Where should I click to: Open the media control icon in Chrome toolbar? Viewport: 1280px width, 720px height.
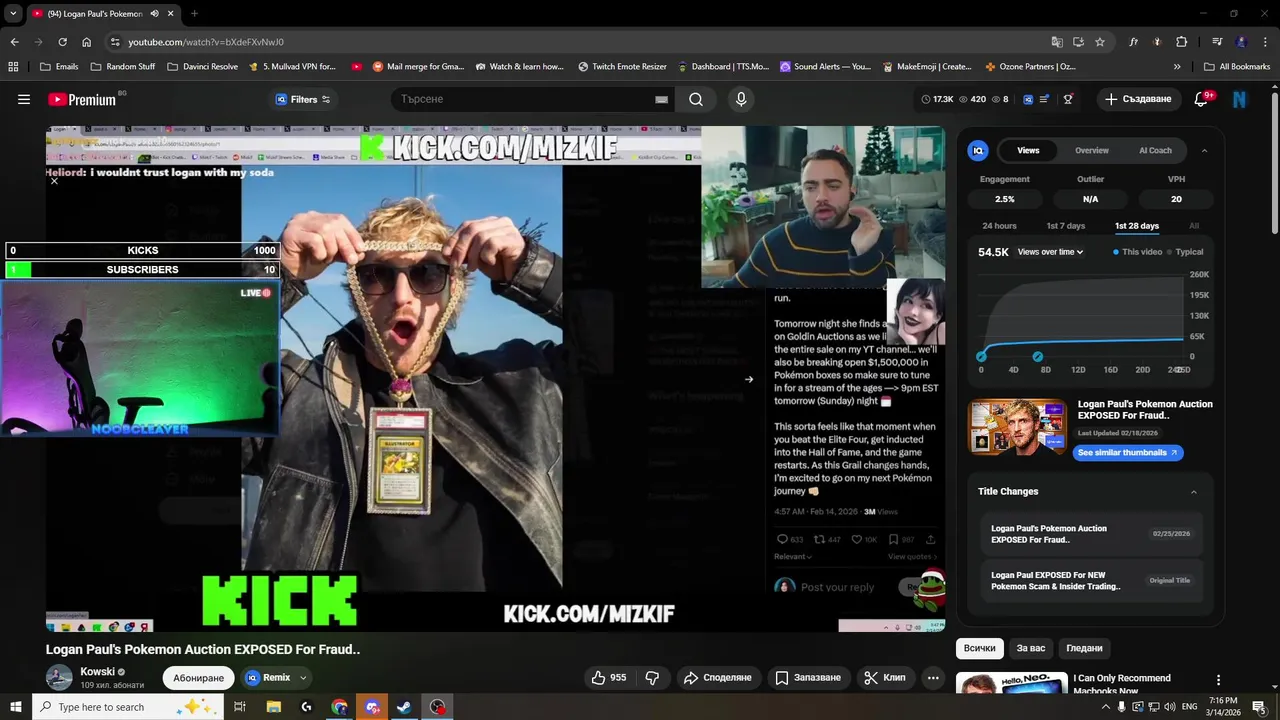point(1217,42)
